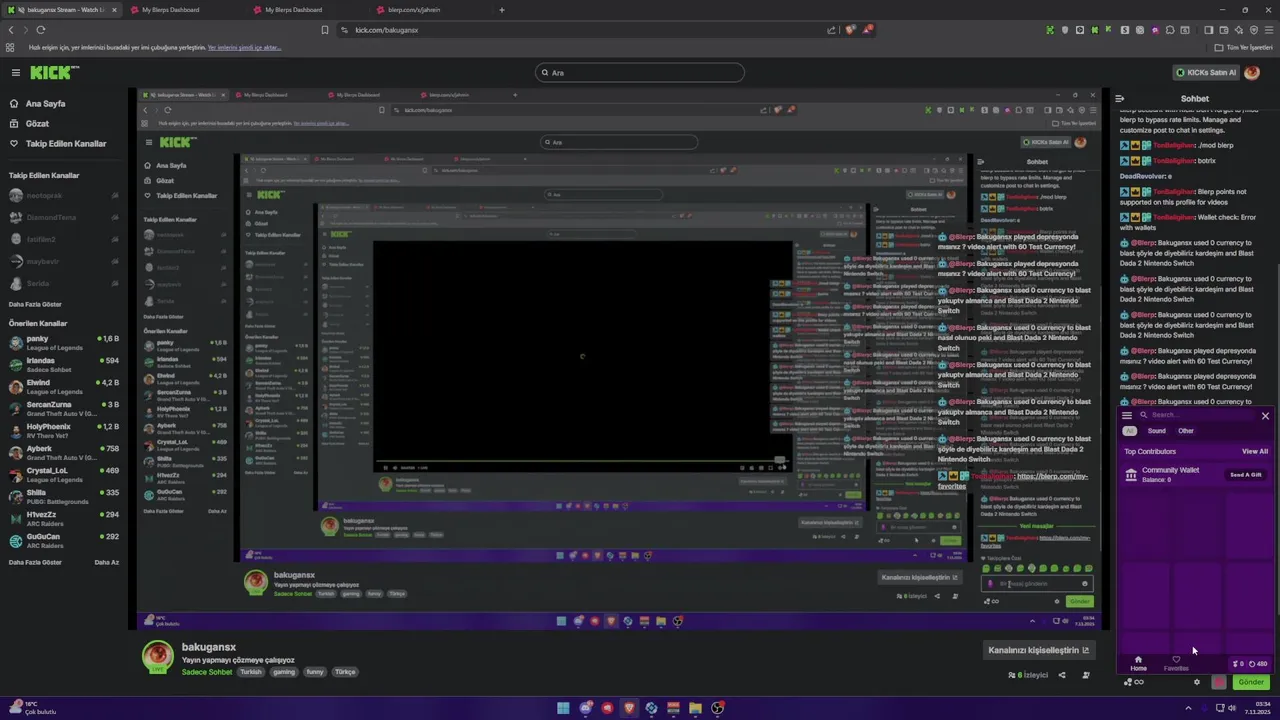The height and width of the screenshot is (720, 1280).
Task: Open H1vezZz recommended channel
Action: click(62, 518)
